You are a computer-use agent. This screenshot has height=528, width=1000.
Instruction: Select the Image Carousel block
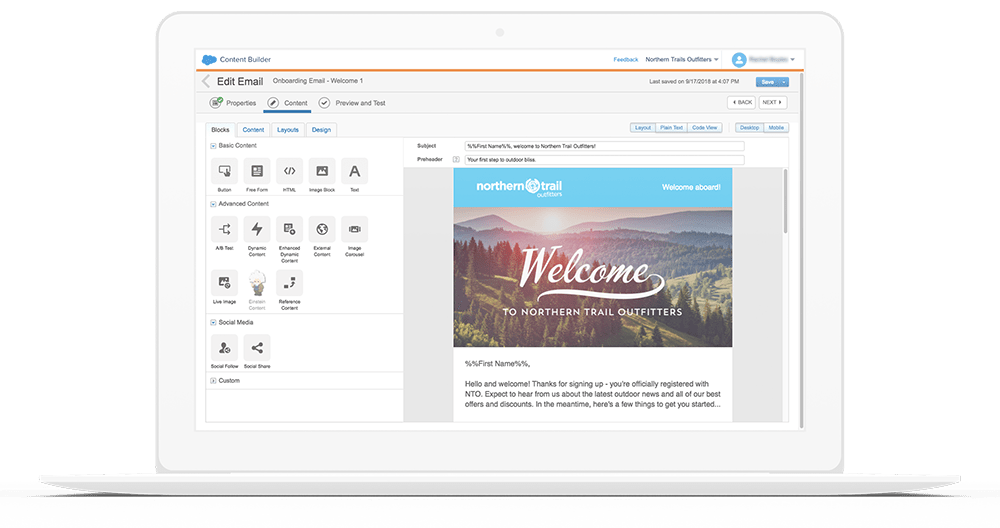coord(355,229)
